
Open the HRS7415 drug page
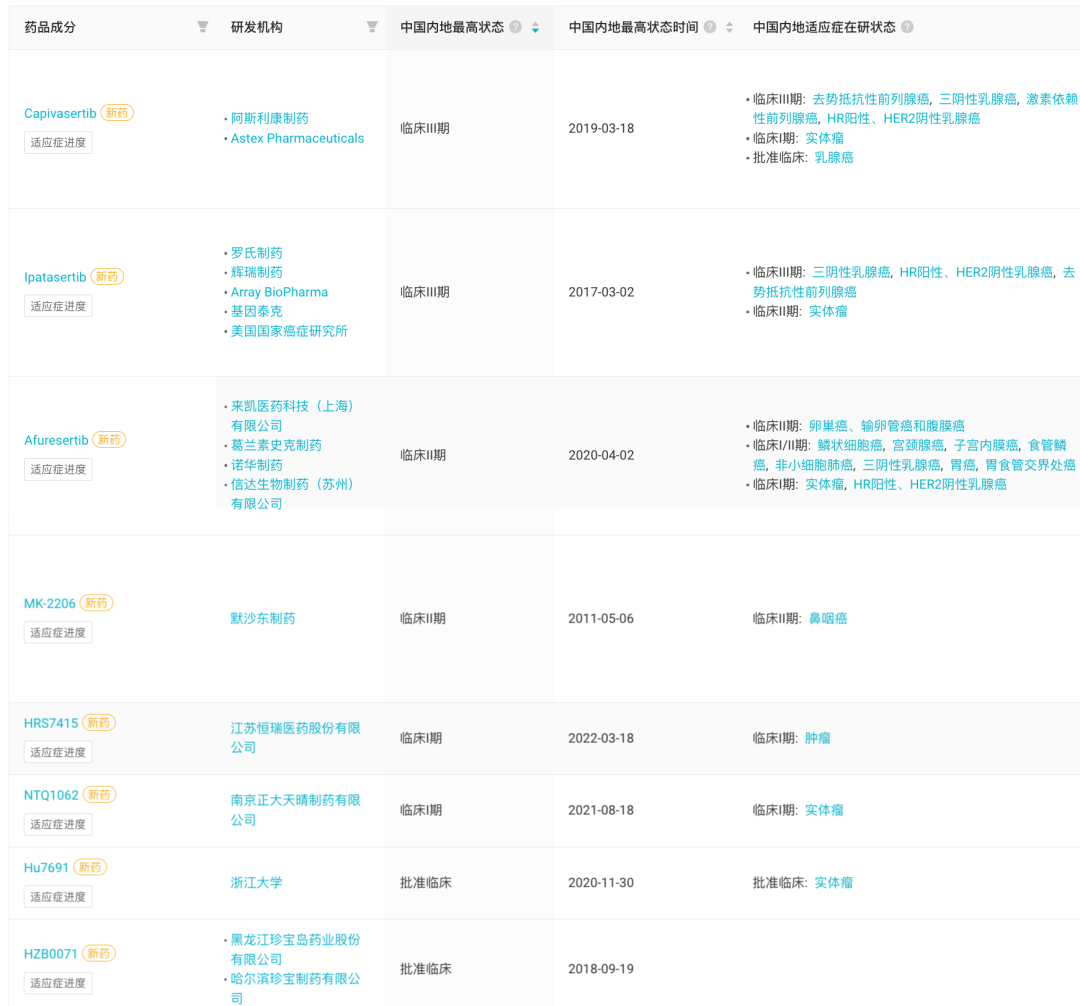pos(51,724)
